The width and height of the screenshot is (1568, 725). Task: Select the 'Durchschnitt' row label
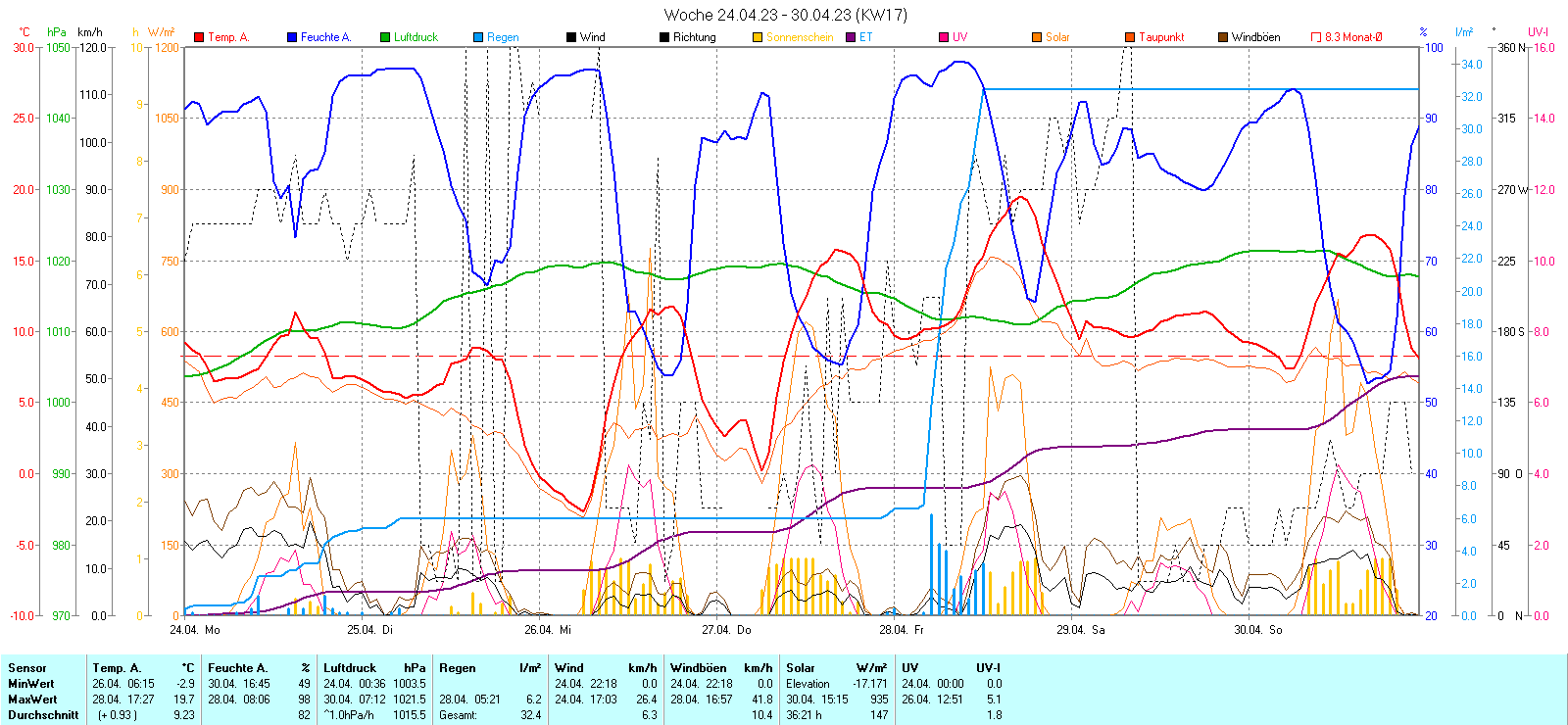[x=43, y=715]
